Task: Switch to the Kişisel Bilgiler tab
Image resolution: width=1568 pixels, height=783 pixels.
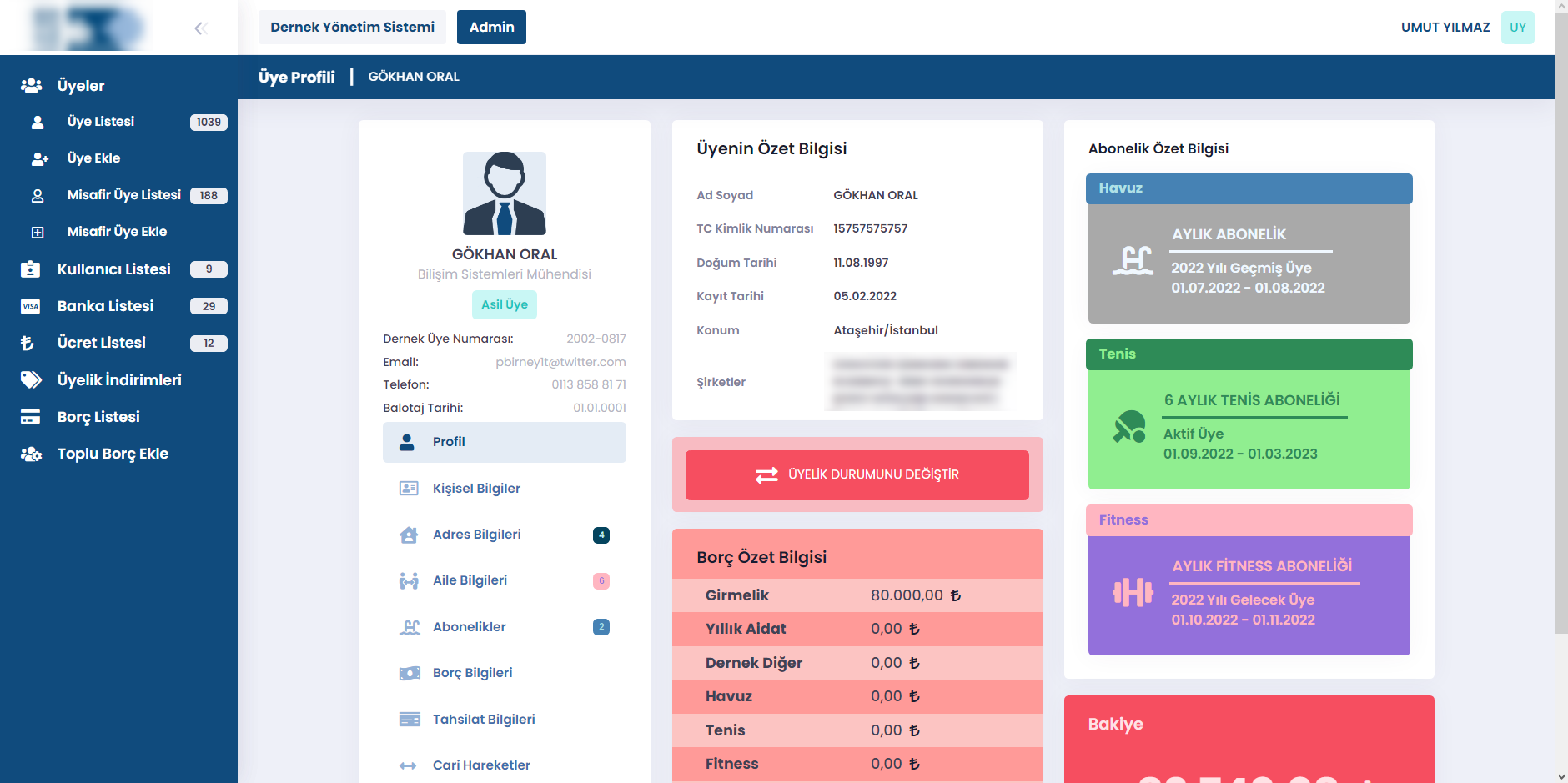Action: (476, 489)
